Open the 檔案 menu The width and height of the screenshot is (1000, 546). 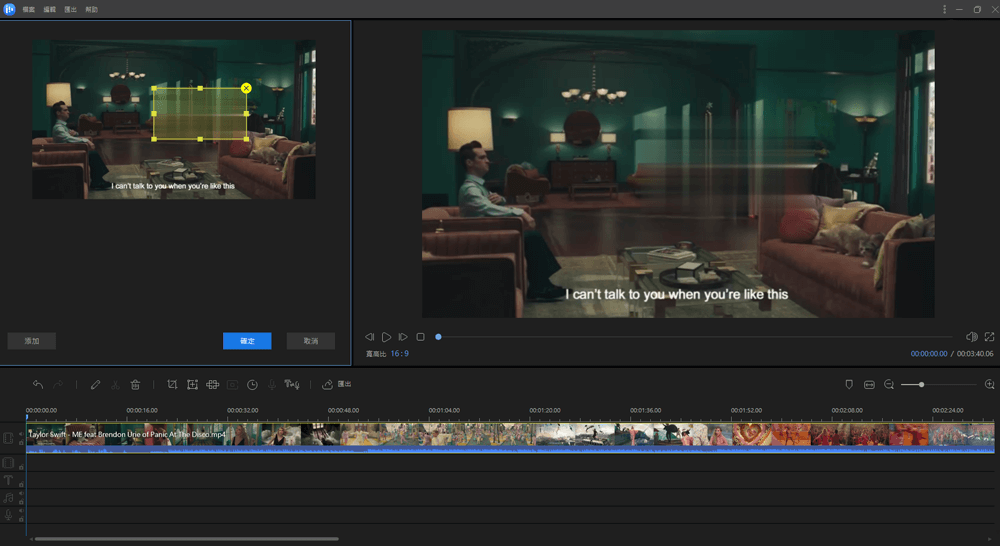(x=28, y=9)
